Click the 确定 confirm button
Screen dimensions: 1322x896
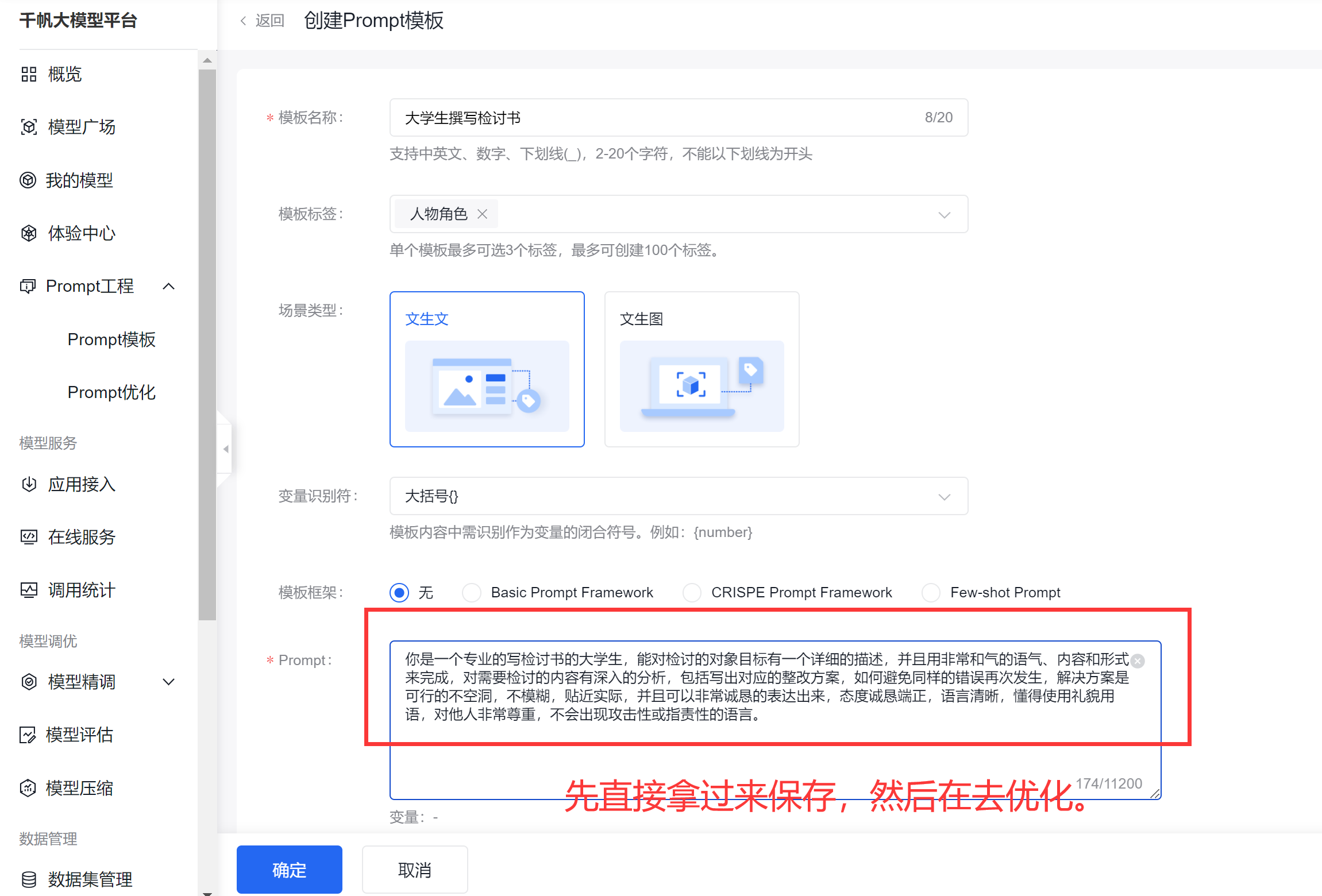tap(289, 870)
